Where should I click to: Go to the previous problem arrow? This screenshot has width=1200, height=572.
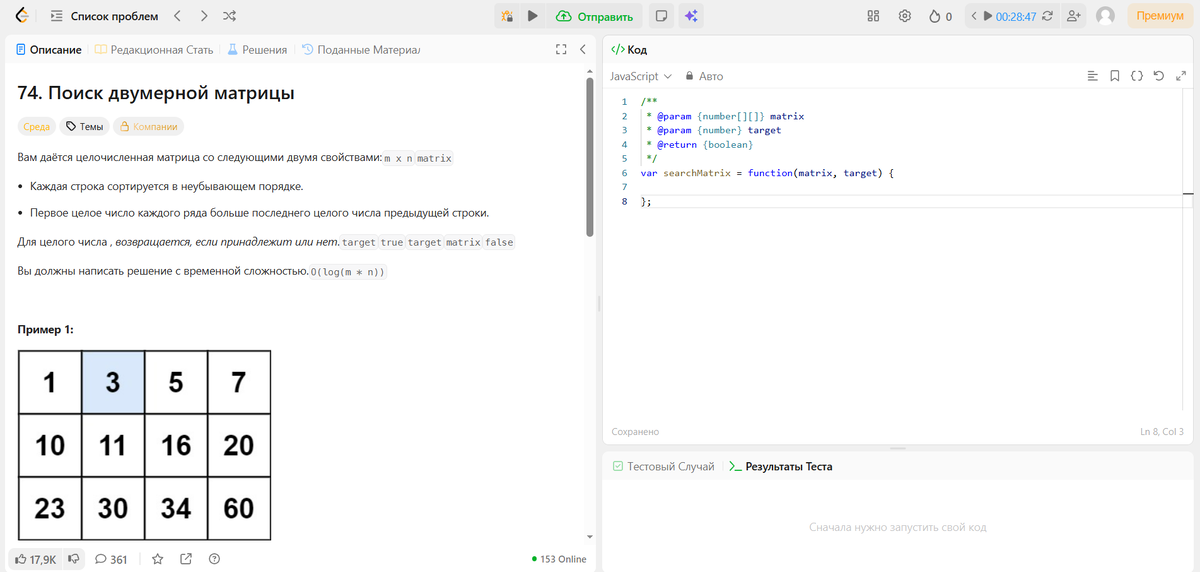pos(177,16)
